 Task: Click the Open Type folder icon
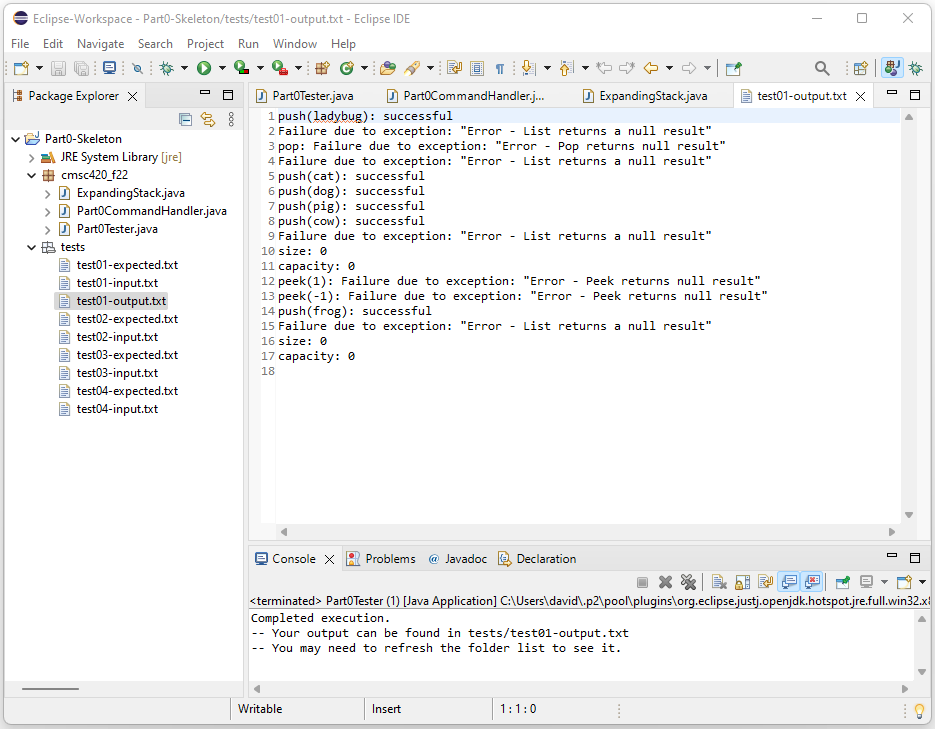[x=388, y=69]
